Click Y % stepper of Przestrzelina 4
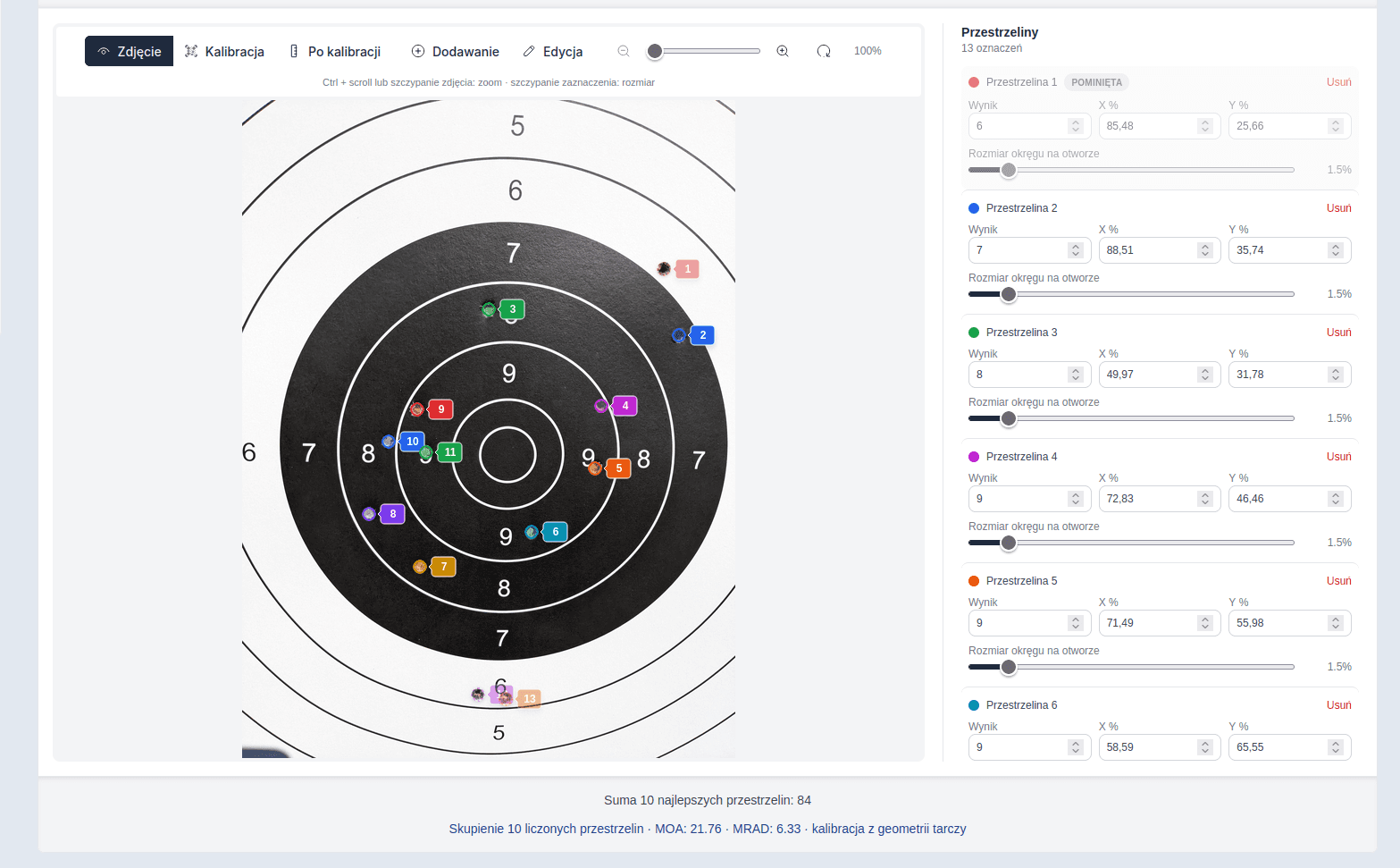The width and height of the screenshot is (1400, 868). click(x=1336, y=499)
